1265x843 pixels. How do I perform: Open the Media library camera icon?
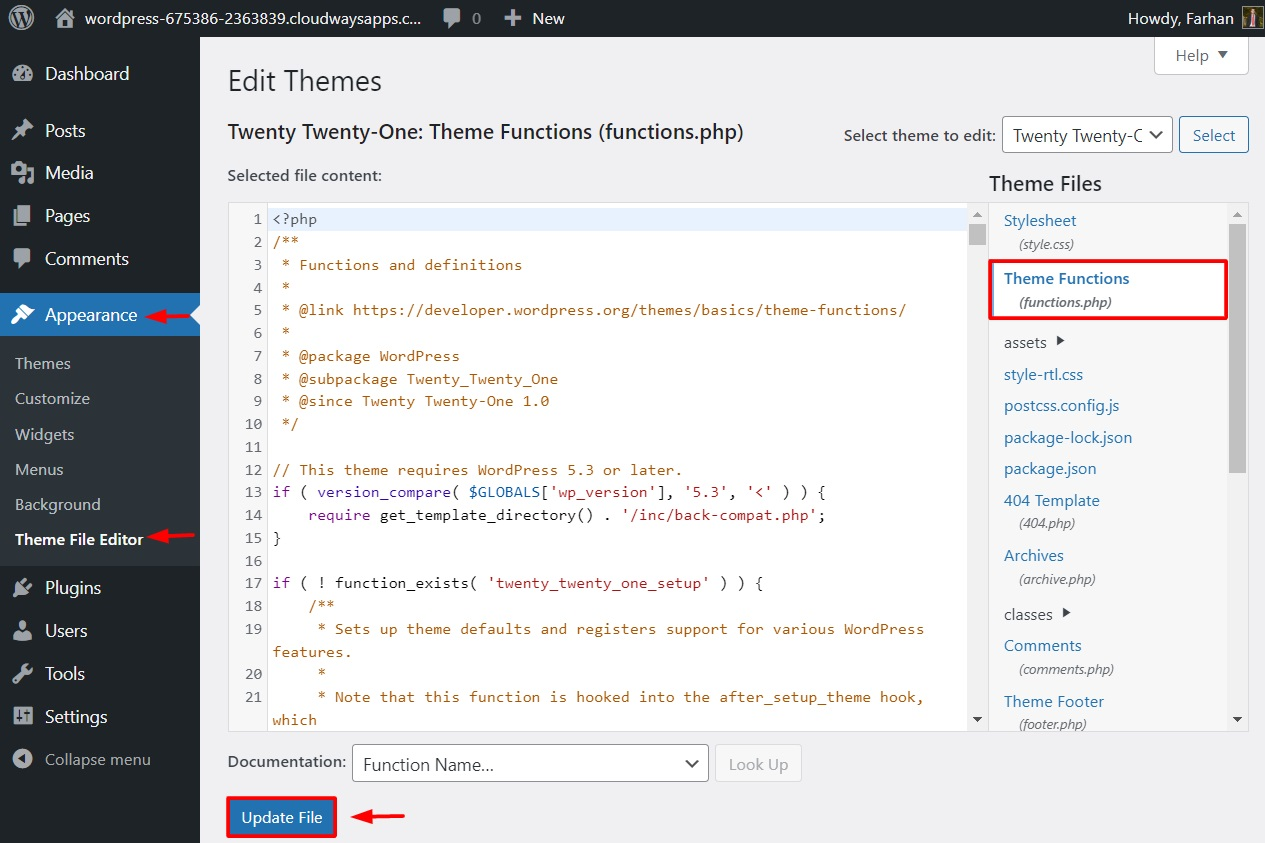pos(22,172)
